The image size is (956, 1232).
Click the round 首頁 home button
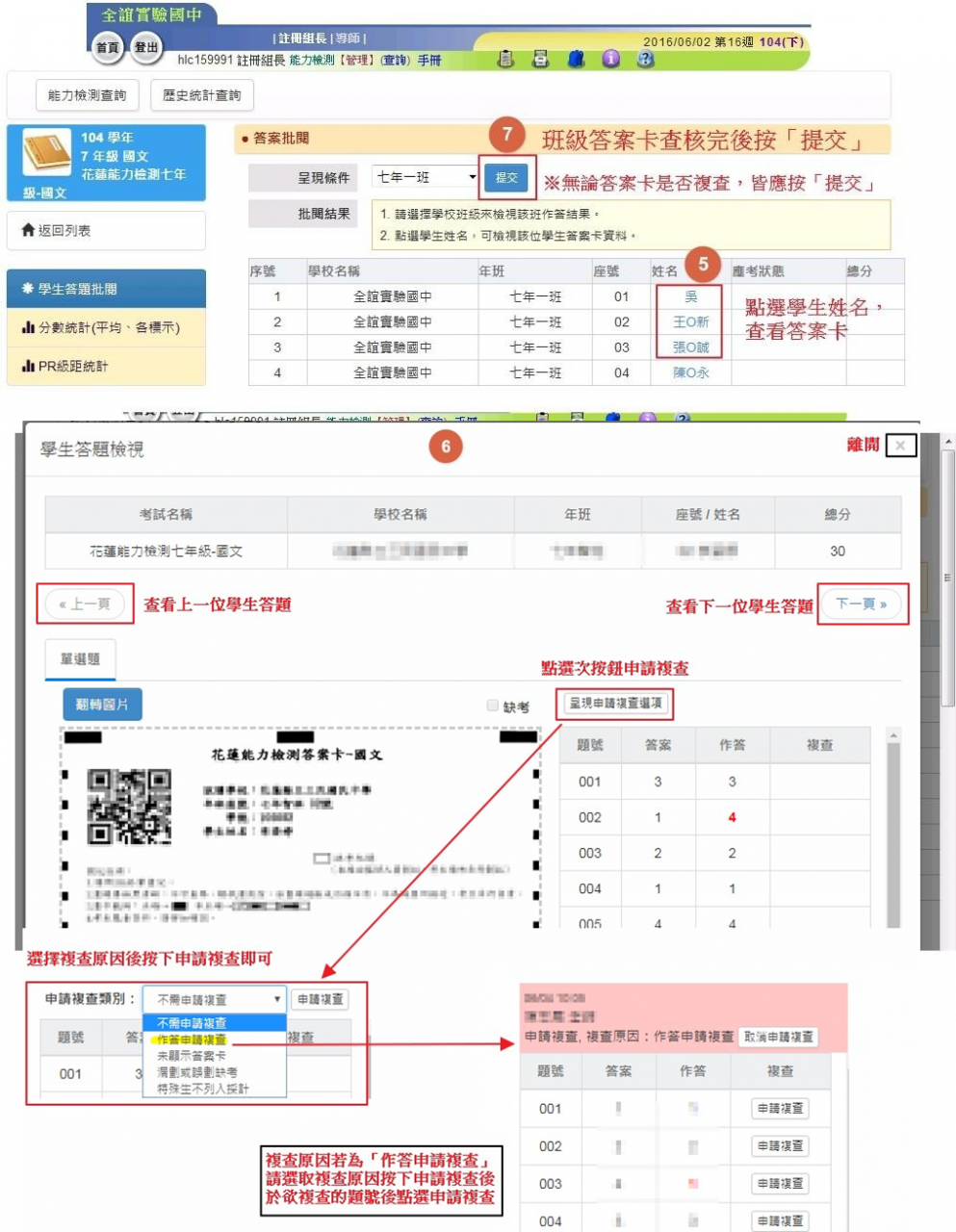[107, 47]
